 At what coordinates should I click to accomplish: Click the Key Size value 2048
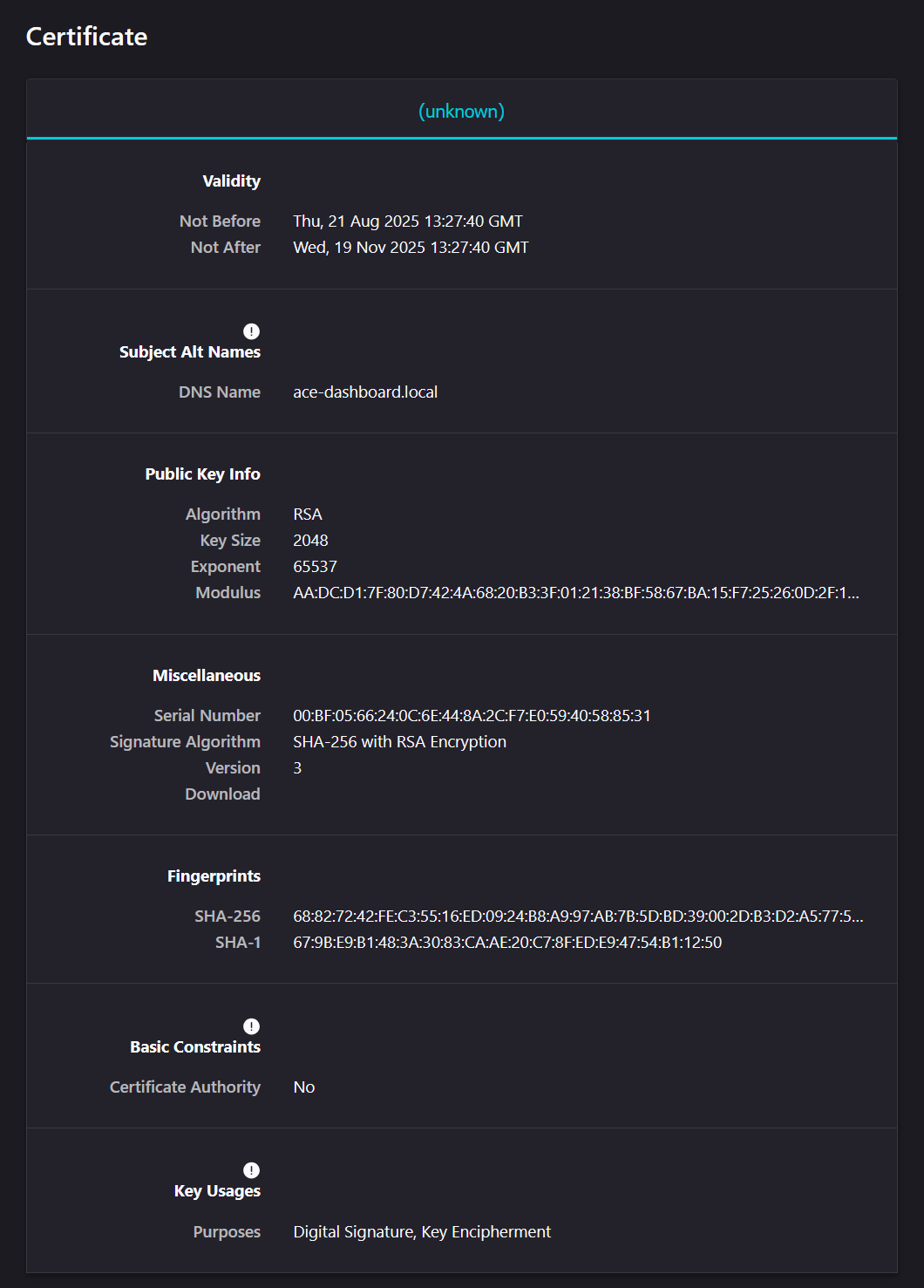coord(310,541)
